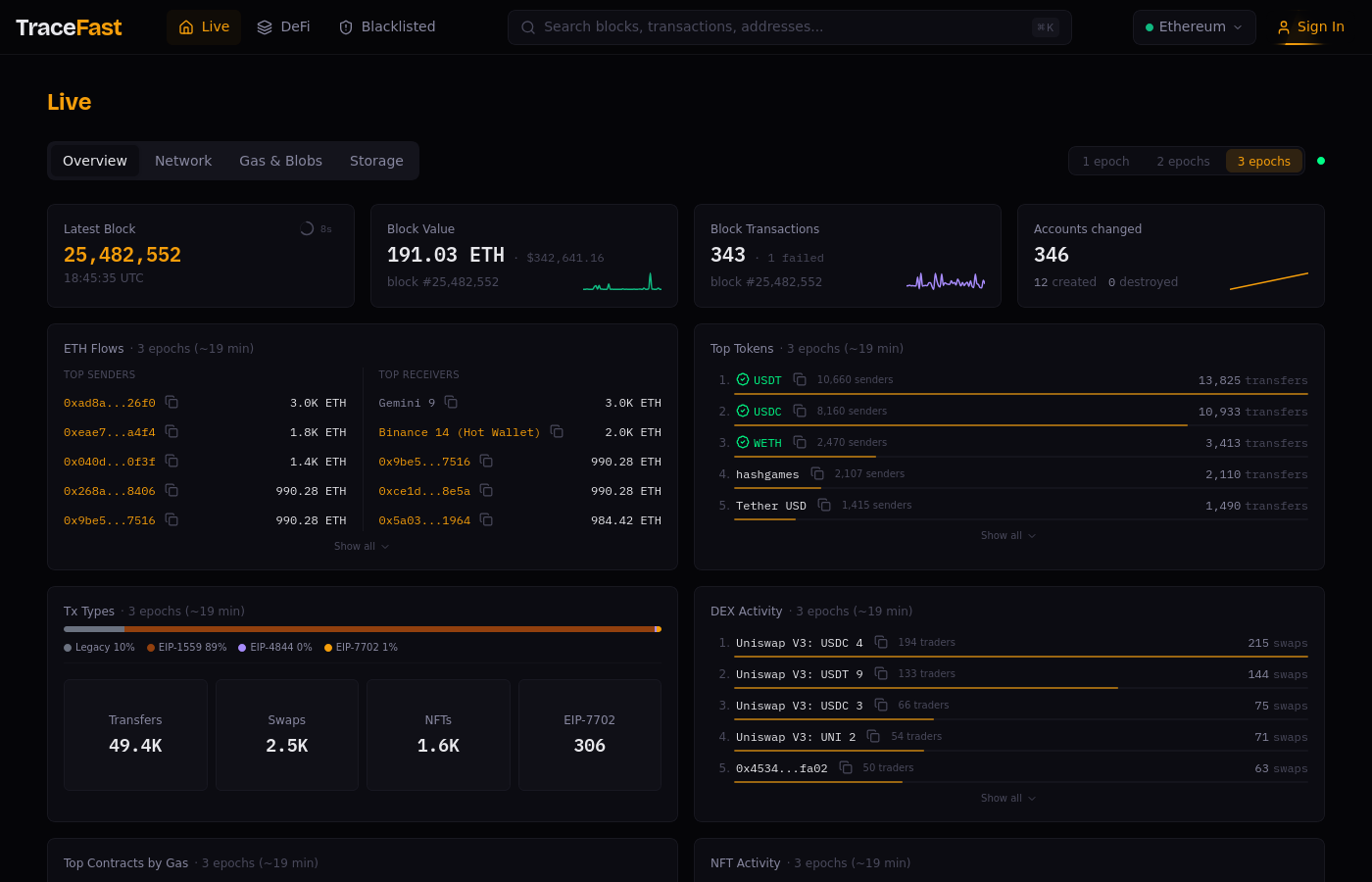This screenshot has width=1372, height=882.
Task: Switch to the Network tab
Action: tap(183, 161)
